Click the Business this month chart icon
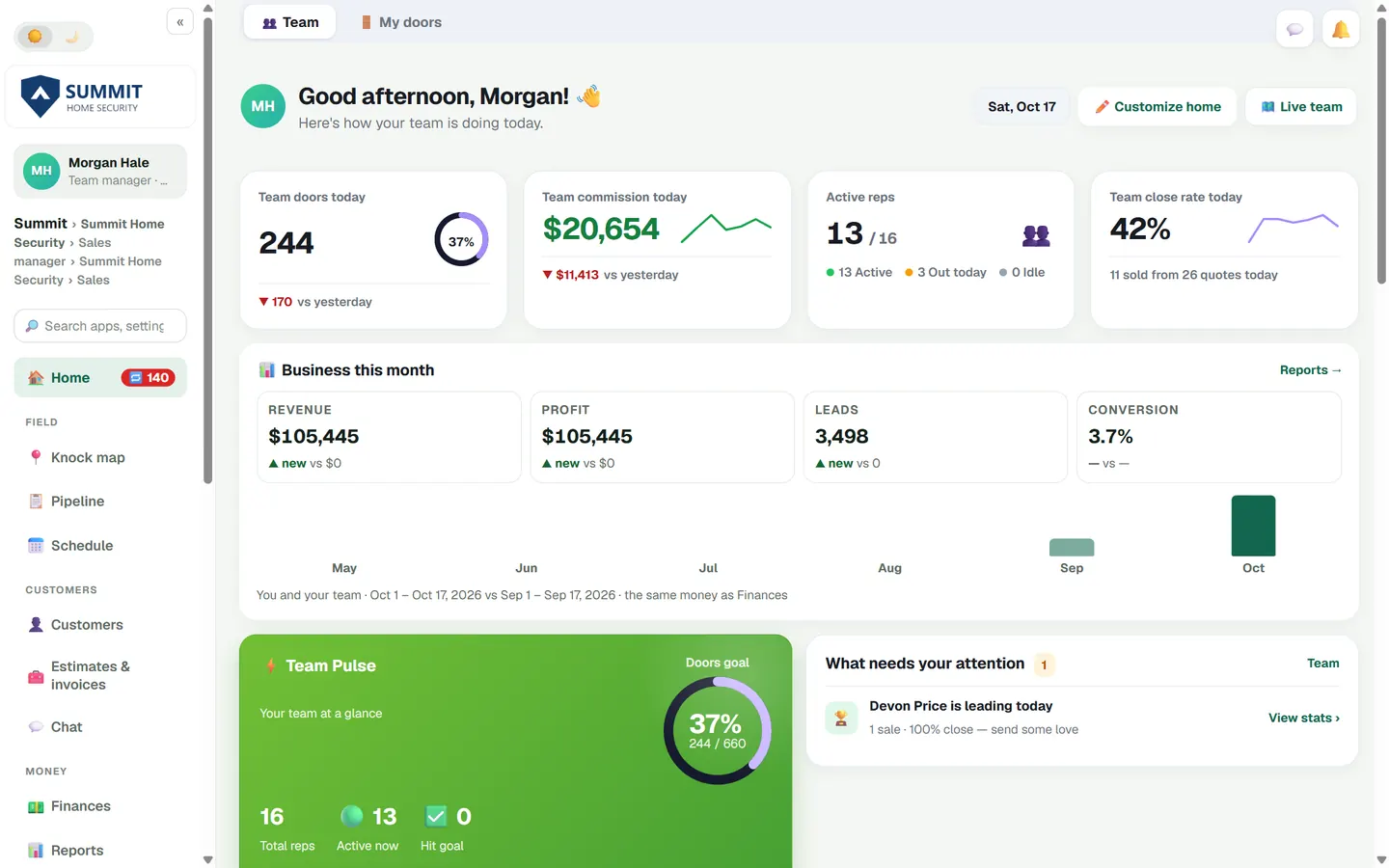The image size is (1389, 868). (267, 370)
